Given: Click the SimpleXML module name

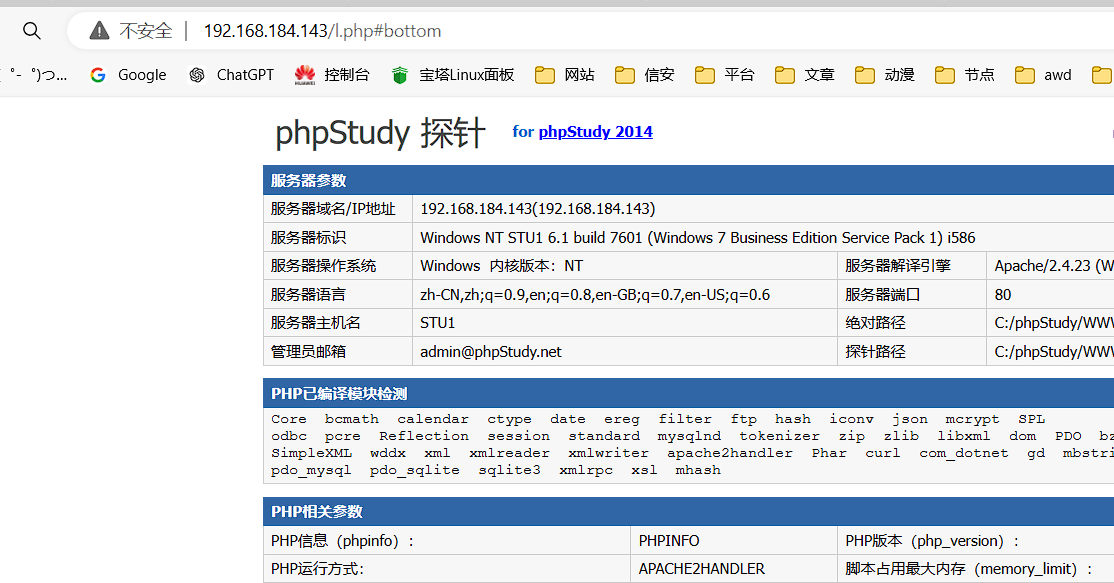Looking at the screenshot, I should 311,453.
